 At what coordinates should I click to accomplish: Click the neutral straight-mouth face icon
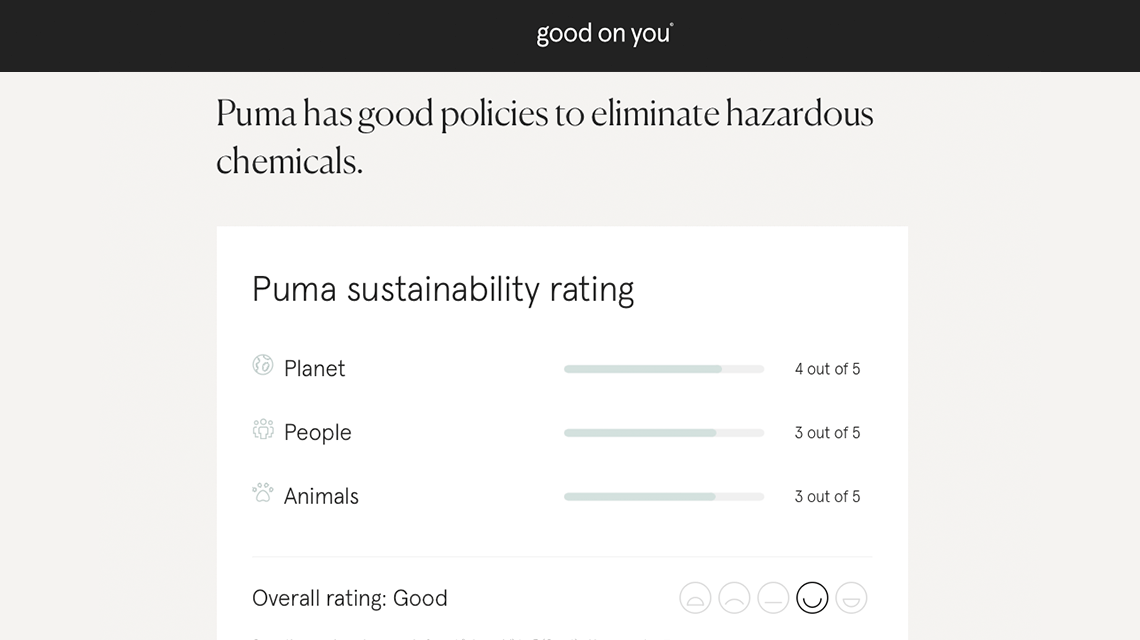773,598
